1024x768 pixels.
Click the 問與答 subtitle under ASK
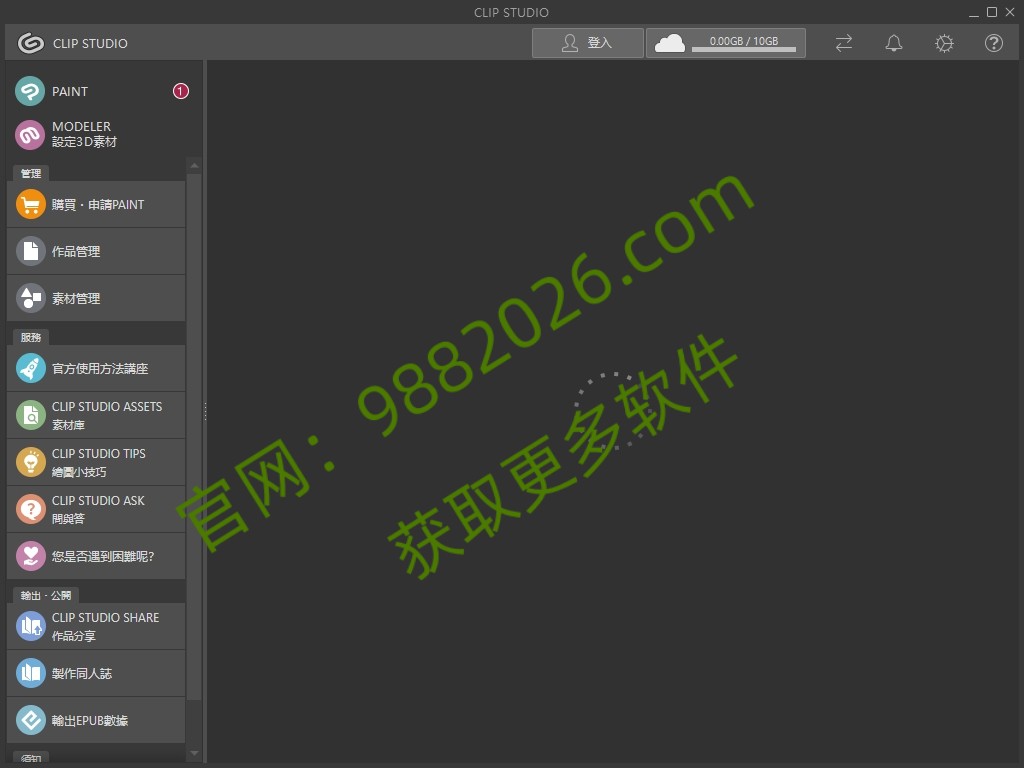pyautogui.click(x=69, y=519)
